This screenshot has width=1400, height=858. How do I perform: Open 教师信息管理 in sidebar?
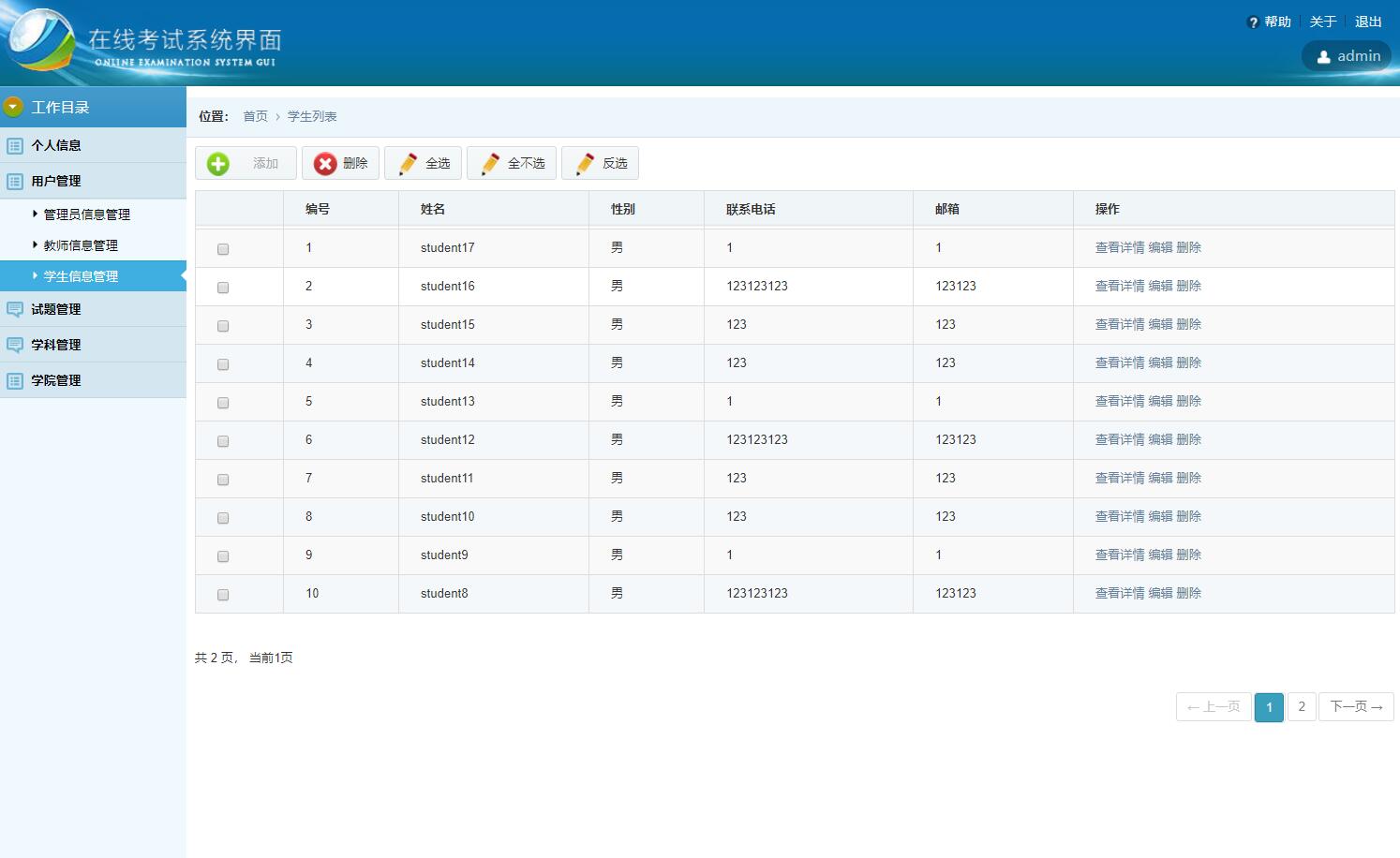tap(81, 245)
